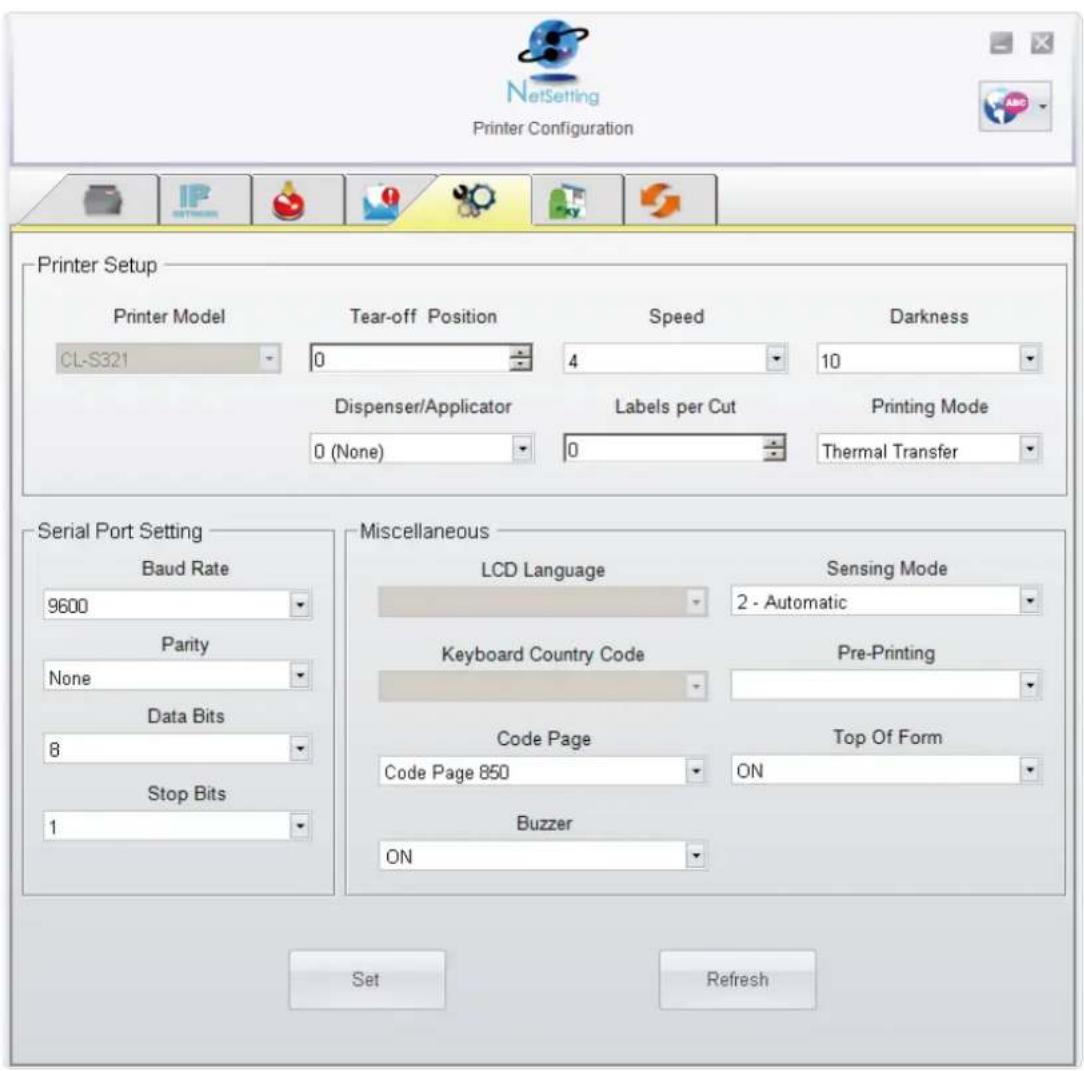Viewport: 1084px width, 1071px height.
Task: Open the Top Of Form dropdown
Action: tap(1030, 770)
